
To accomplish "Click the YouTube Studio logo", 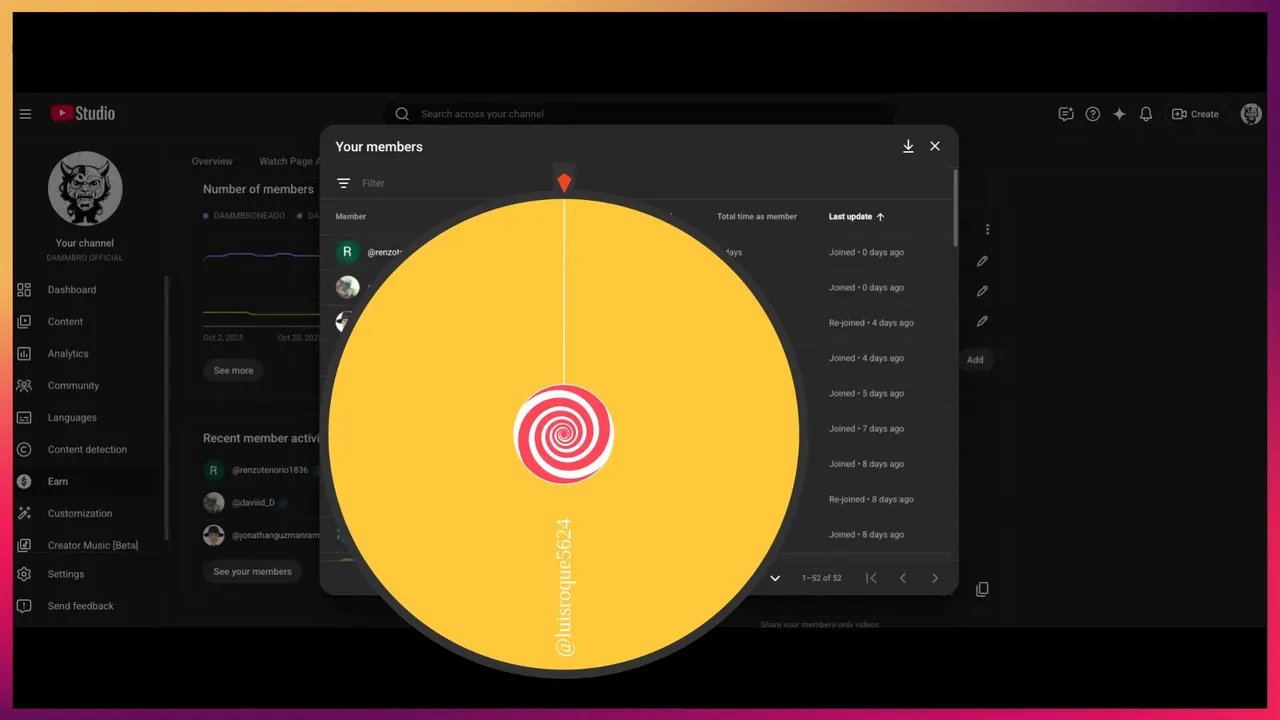I will pyautogui.click(x=83, y=114).
